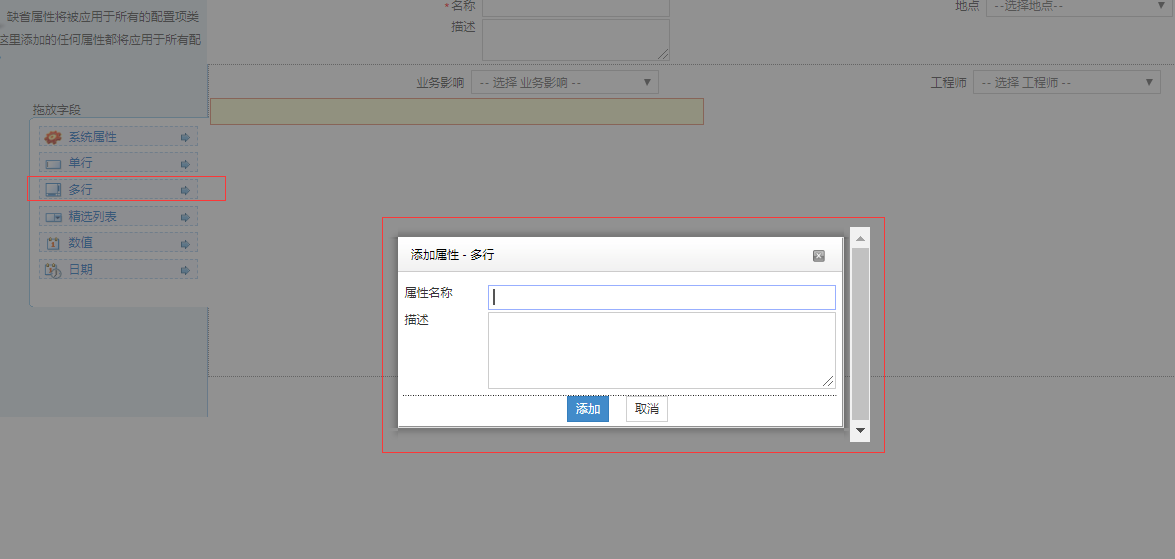Open the 选择地点 dropdown
Viewport: 1175px width, 559px height.
tap(1081, 6)
